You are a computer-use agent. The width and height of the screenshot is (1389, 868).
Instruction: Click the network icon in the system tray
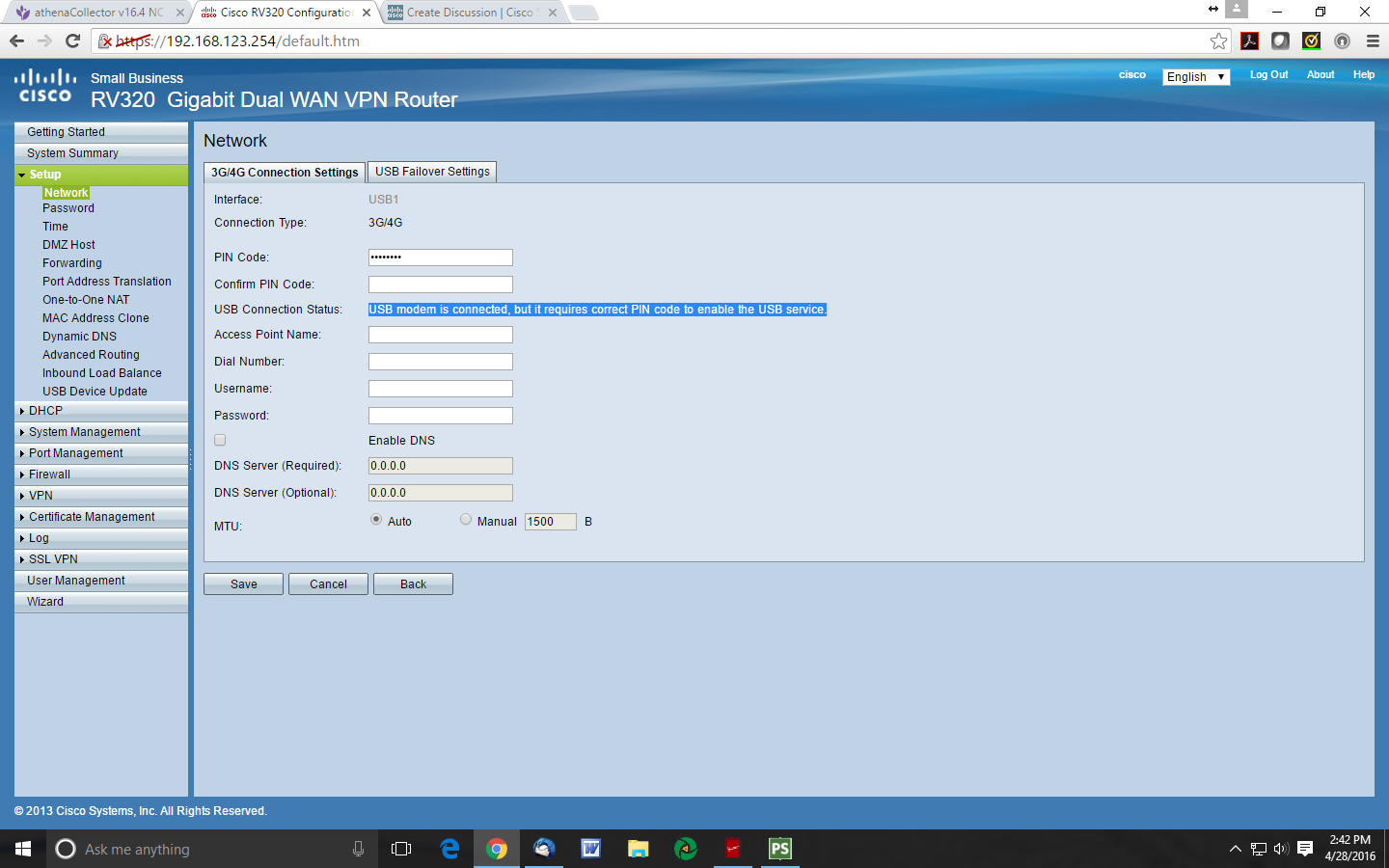click(x=1259, y=849)
